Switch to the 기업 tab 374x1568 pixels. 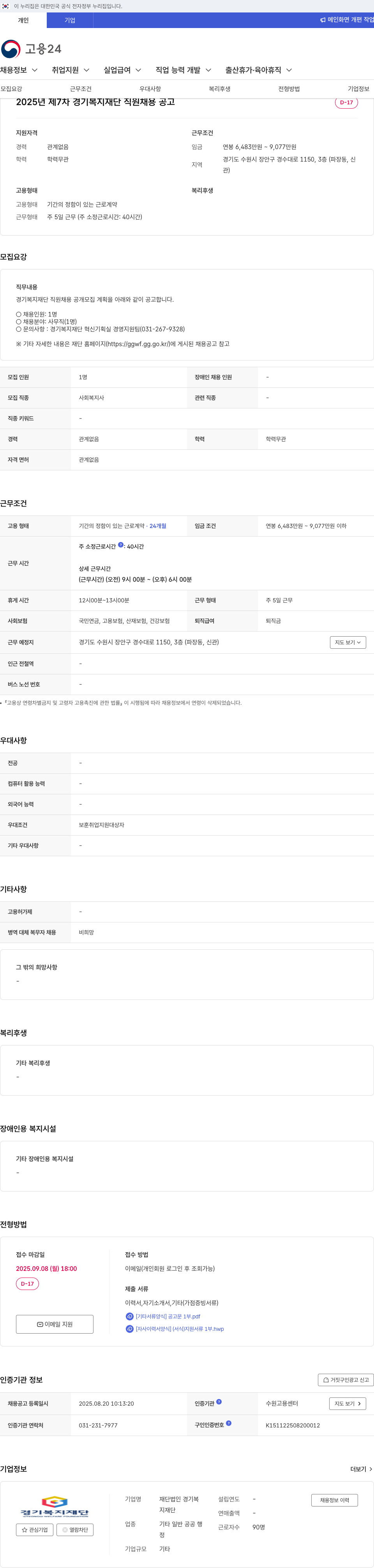pyautogui.click(x=70, y=20)
